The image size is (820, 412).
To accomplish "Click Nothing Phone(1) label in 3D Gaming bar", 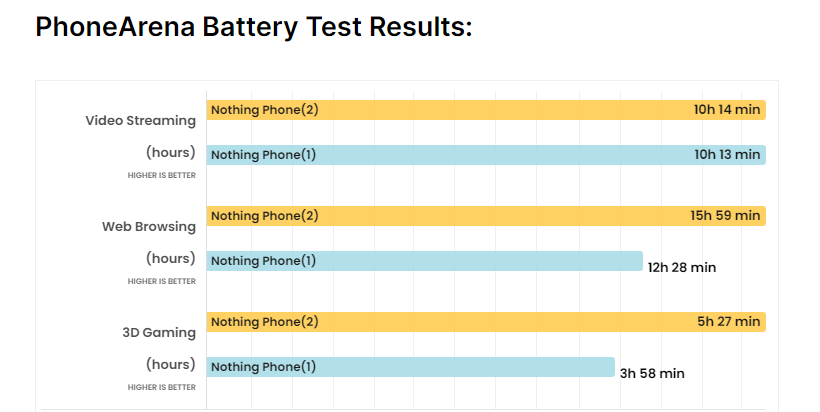I will point(263,367).
